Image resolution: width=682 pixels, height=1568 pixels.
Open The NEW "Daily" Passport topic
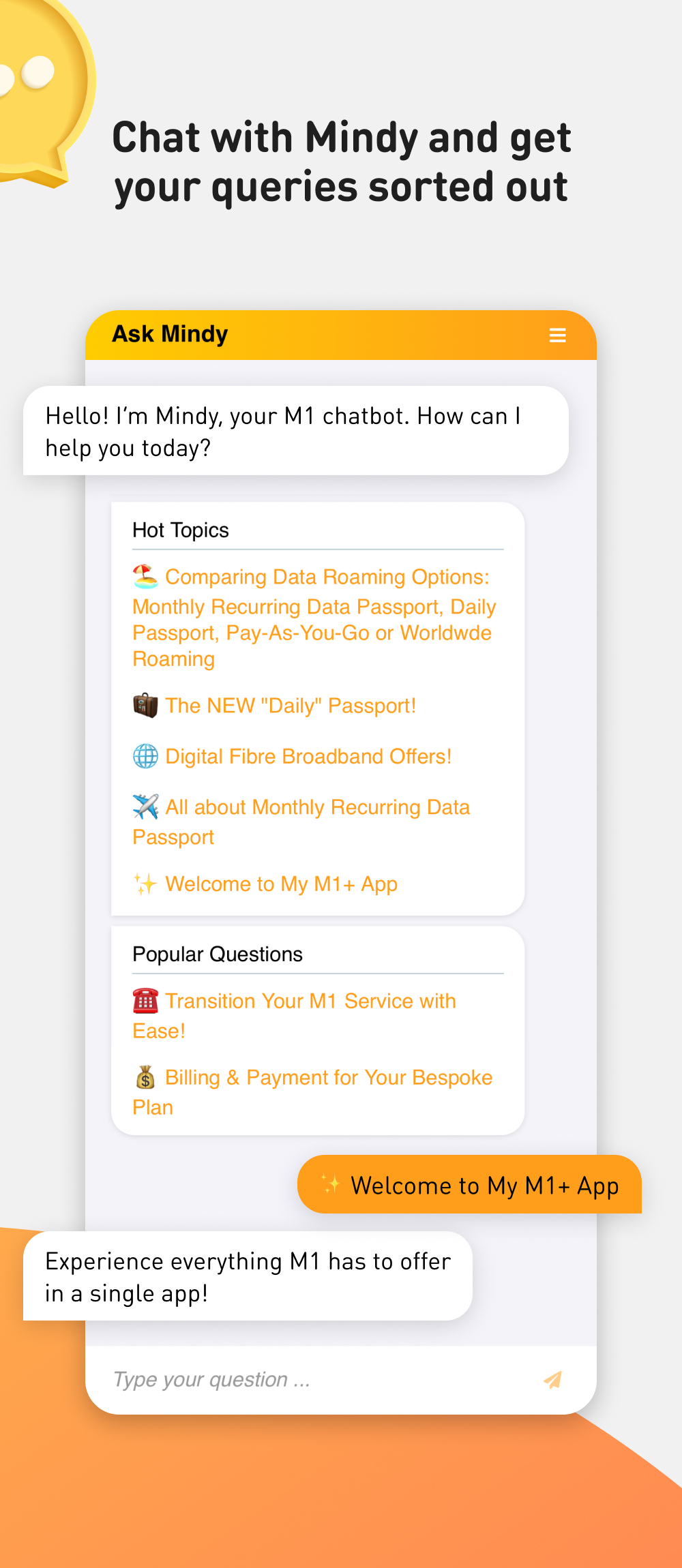(x=291, y=706)
